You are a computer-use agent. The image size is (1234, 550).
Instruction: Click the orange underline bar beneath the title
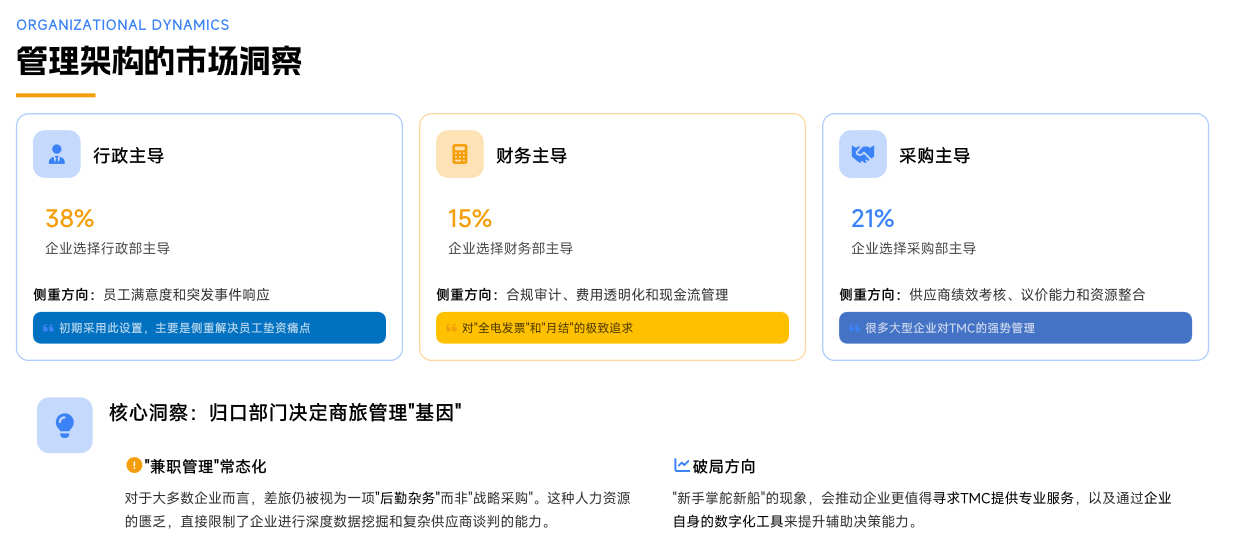click(x=56, y=95)
